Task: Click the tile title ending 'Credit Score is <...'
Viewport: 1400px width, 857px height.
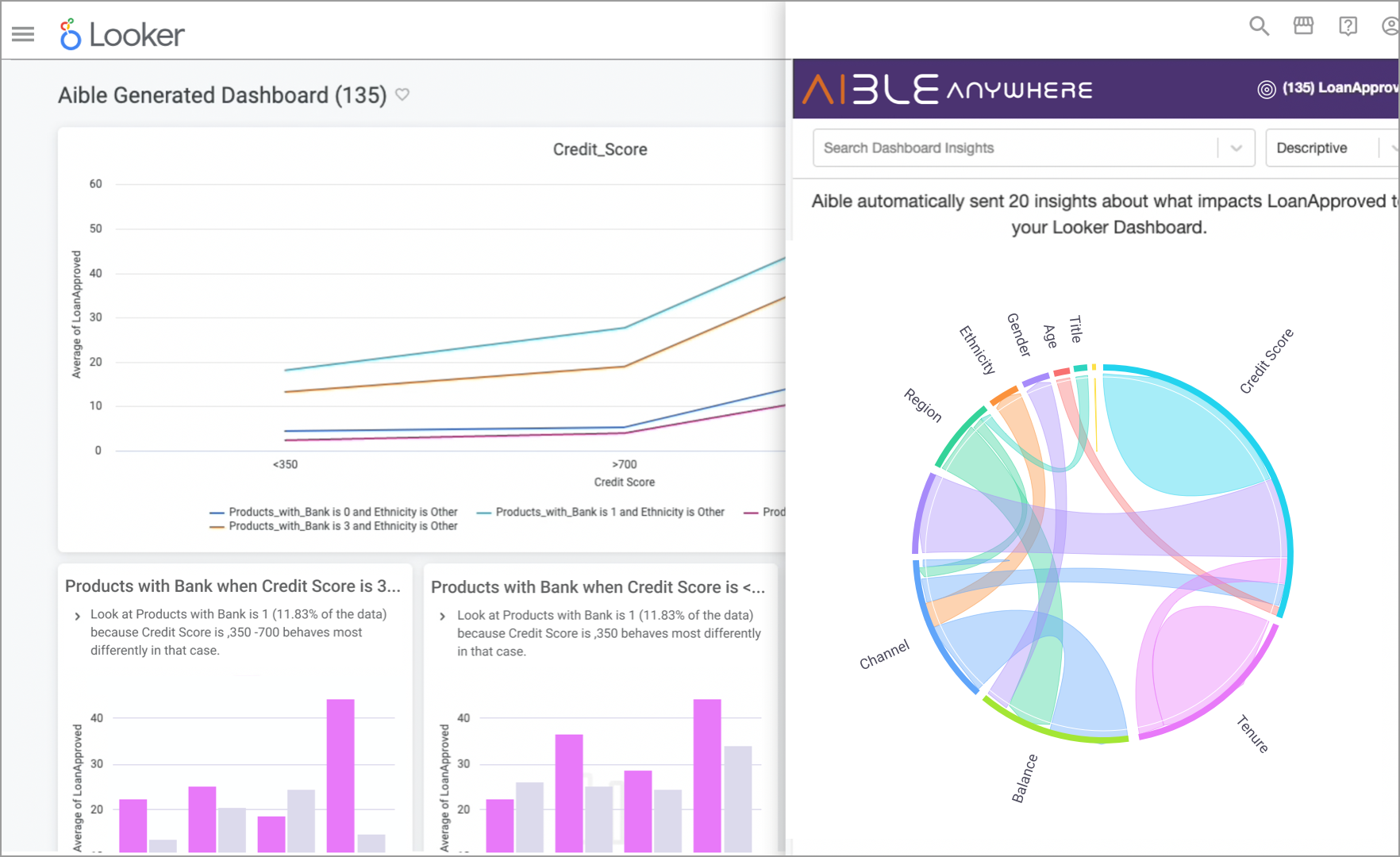Action: (x=598, y=586)
